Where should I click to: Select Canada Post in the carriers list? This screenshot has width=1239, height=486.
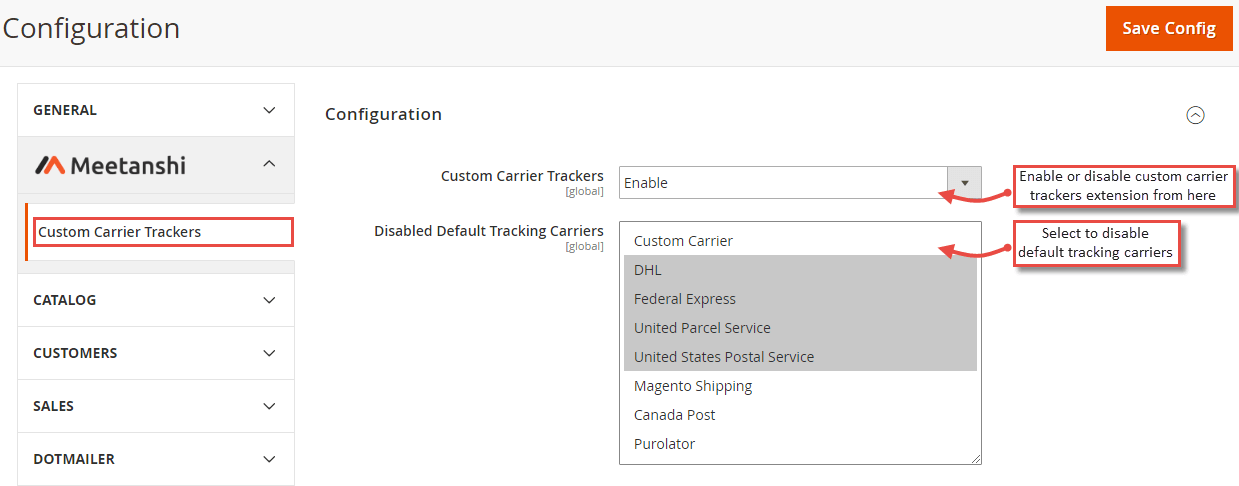tap(800, 415)
